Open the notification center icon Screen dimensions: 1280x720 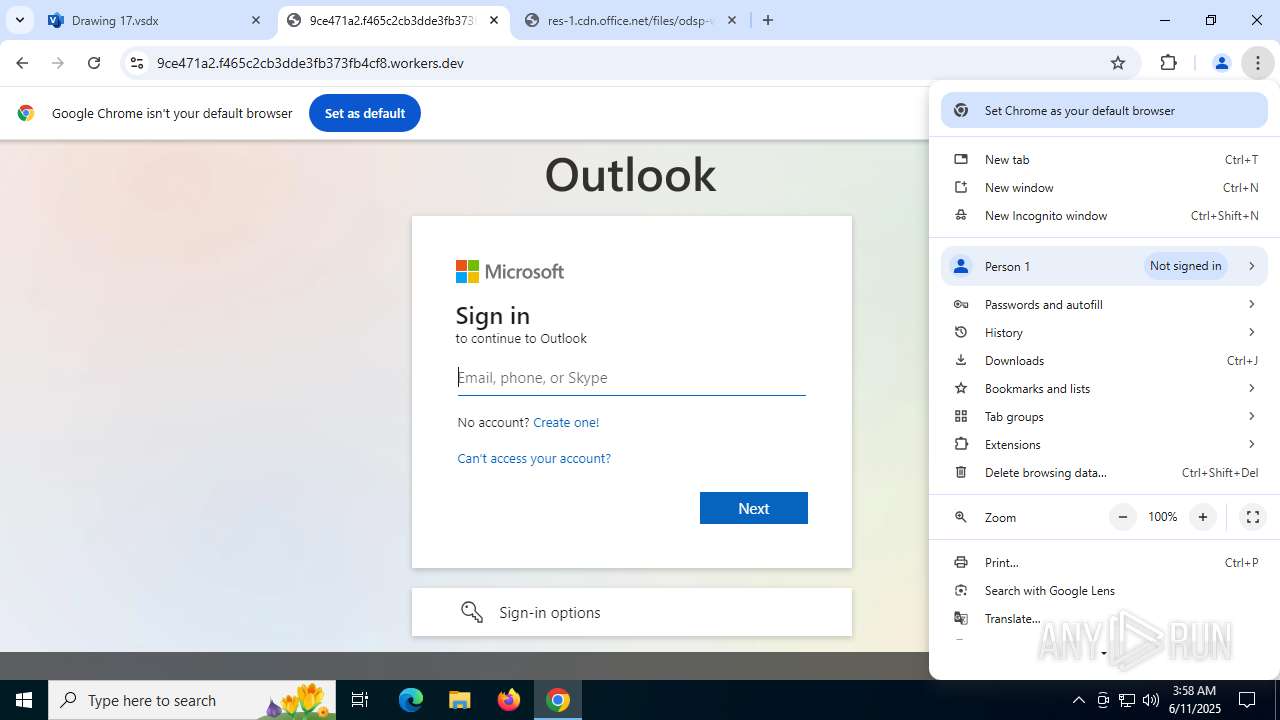(x=1247, y=700)
